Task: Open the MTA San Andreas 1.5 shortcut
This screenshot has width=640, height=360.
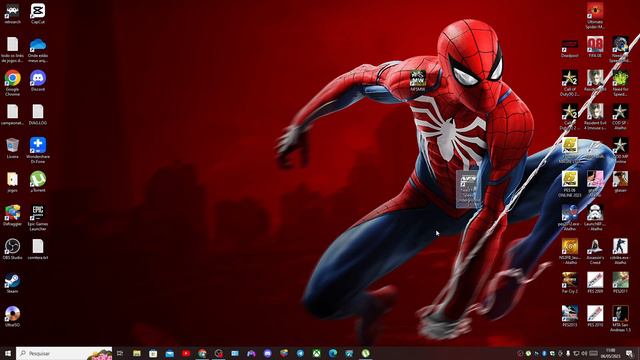Action: (x=620, y=319)
